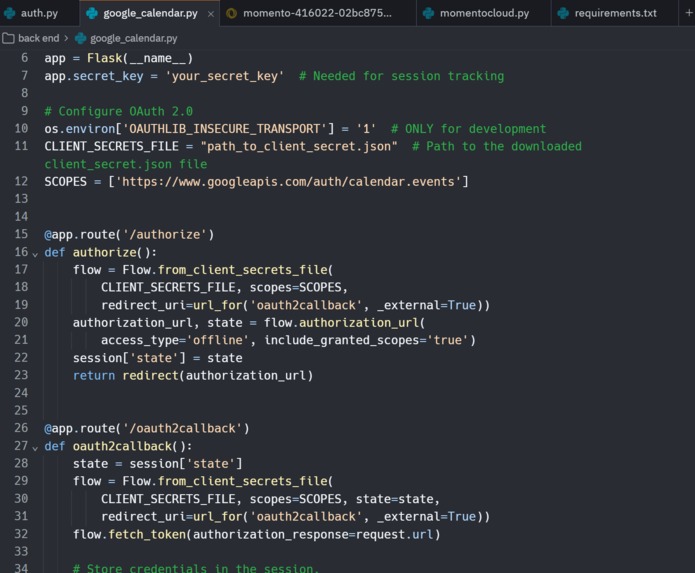Click the JSON file icon on momento tab
The width and height of the screenshot is (695, 573).
click(x=231, y=13)
